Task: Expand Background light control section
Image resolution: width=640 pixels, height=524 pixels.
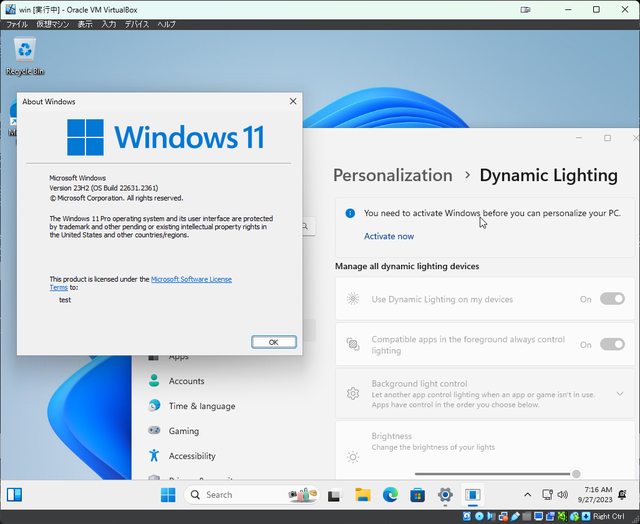Action: tap(620, 394)
